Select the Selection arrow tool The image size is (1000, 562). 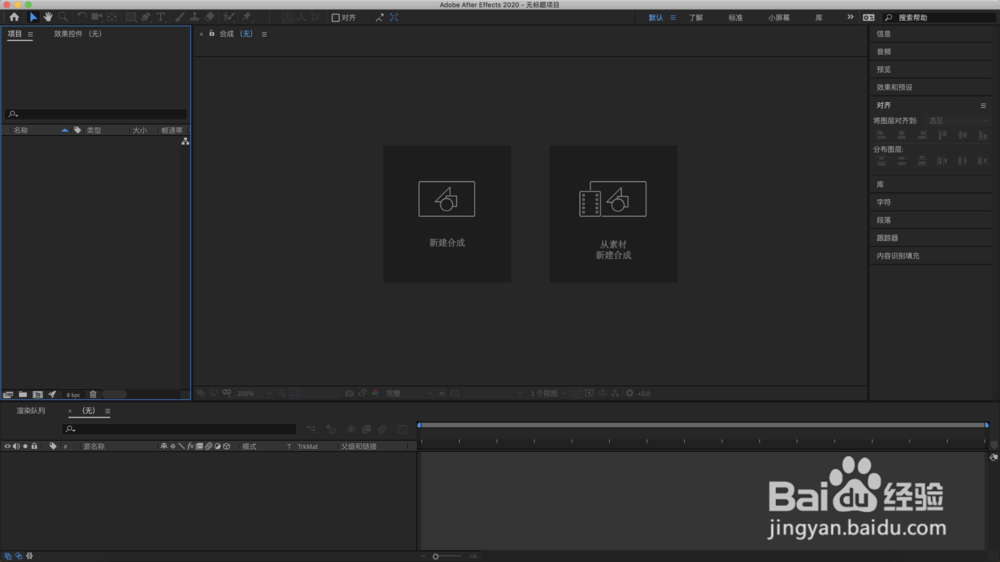click(x=33, y=17)
